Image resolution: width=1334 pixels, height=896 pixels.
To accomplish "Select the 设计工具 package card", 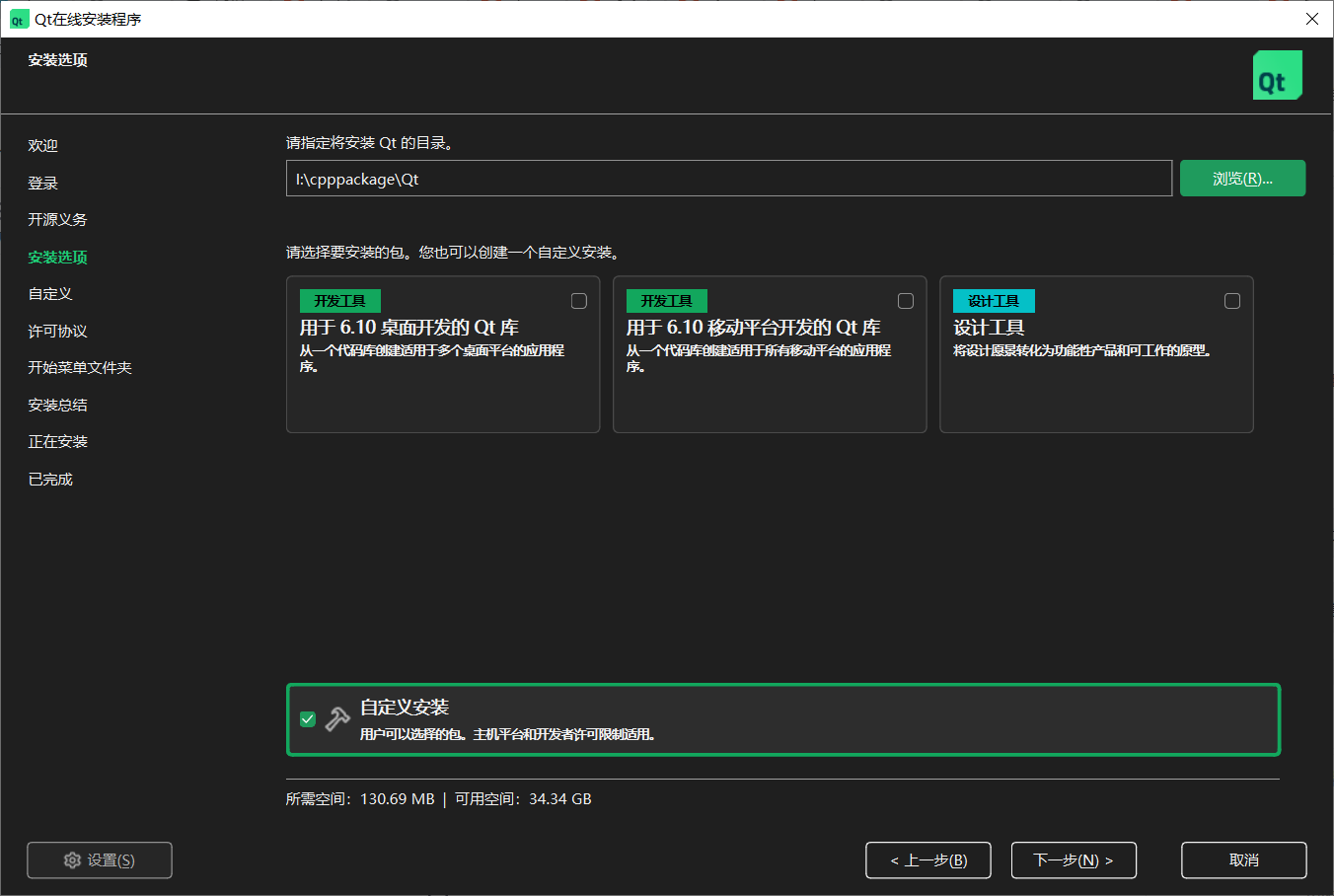I will pos(1096,354).
